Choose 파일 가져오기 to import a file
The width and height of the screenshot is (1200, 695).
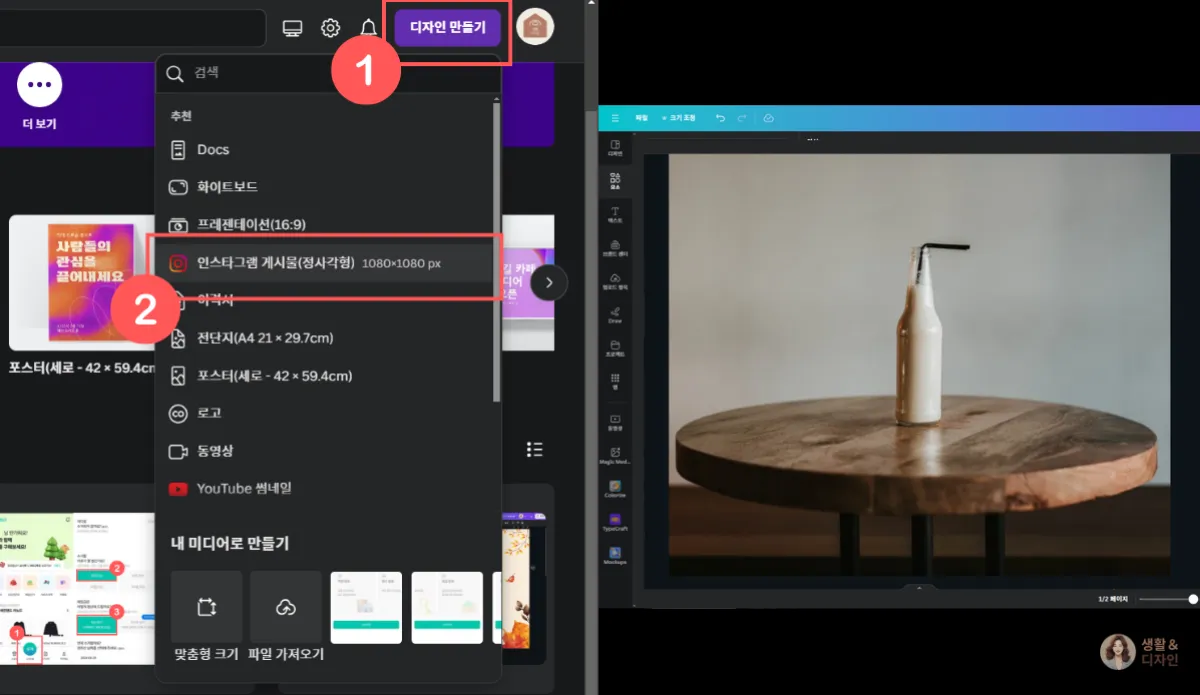286,608
